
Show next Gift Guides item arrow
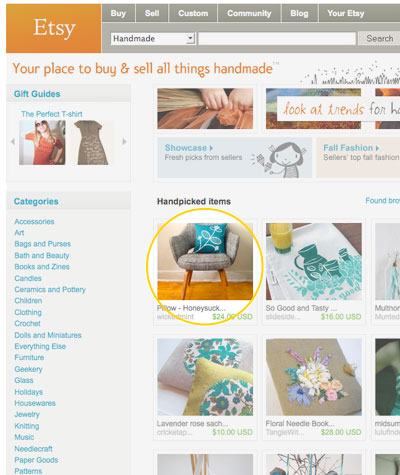coord(124,142)
